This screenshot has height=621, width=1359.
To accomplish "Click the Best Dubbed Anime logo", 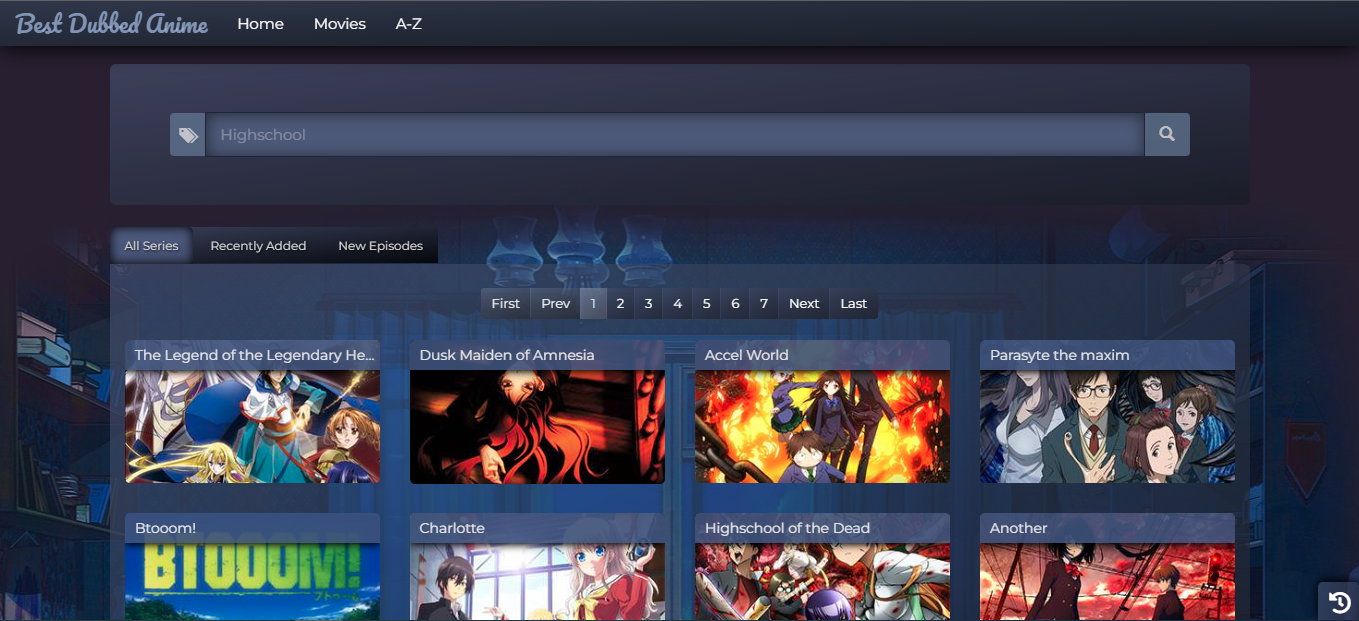I will point(112,24).
